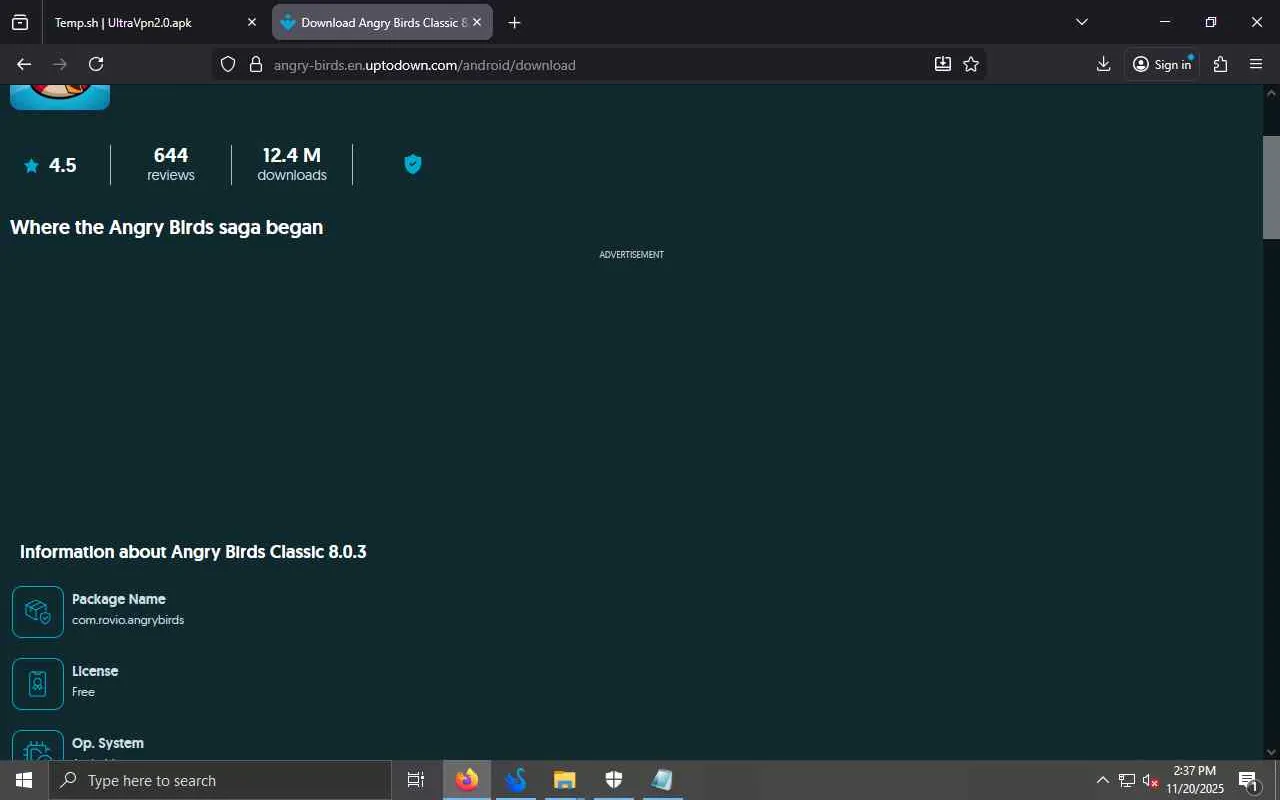Image resolution: width=1280 pixels, height=800 pixels.
Task: View site security padlock info
Action: 255,64
